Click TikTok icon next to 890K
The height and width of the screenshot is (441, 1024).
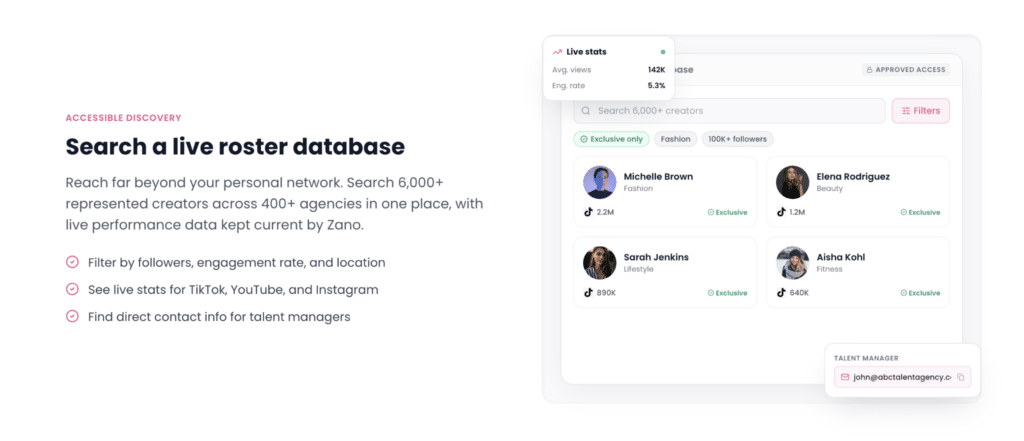pyautogui.click(x=588, y=293)
